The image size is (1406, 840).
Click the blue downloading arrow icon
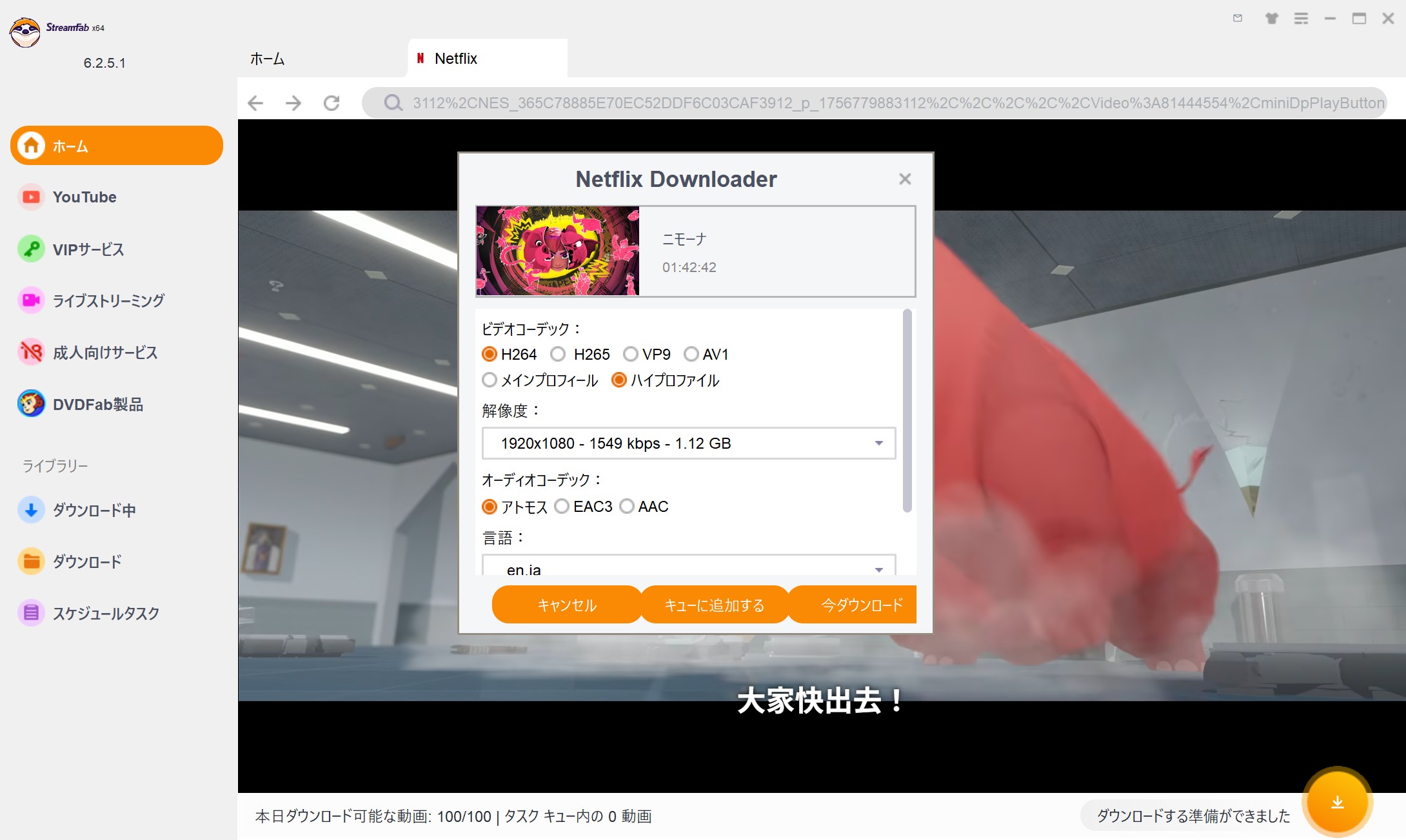click(31, 510)
